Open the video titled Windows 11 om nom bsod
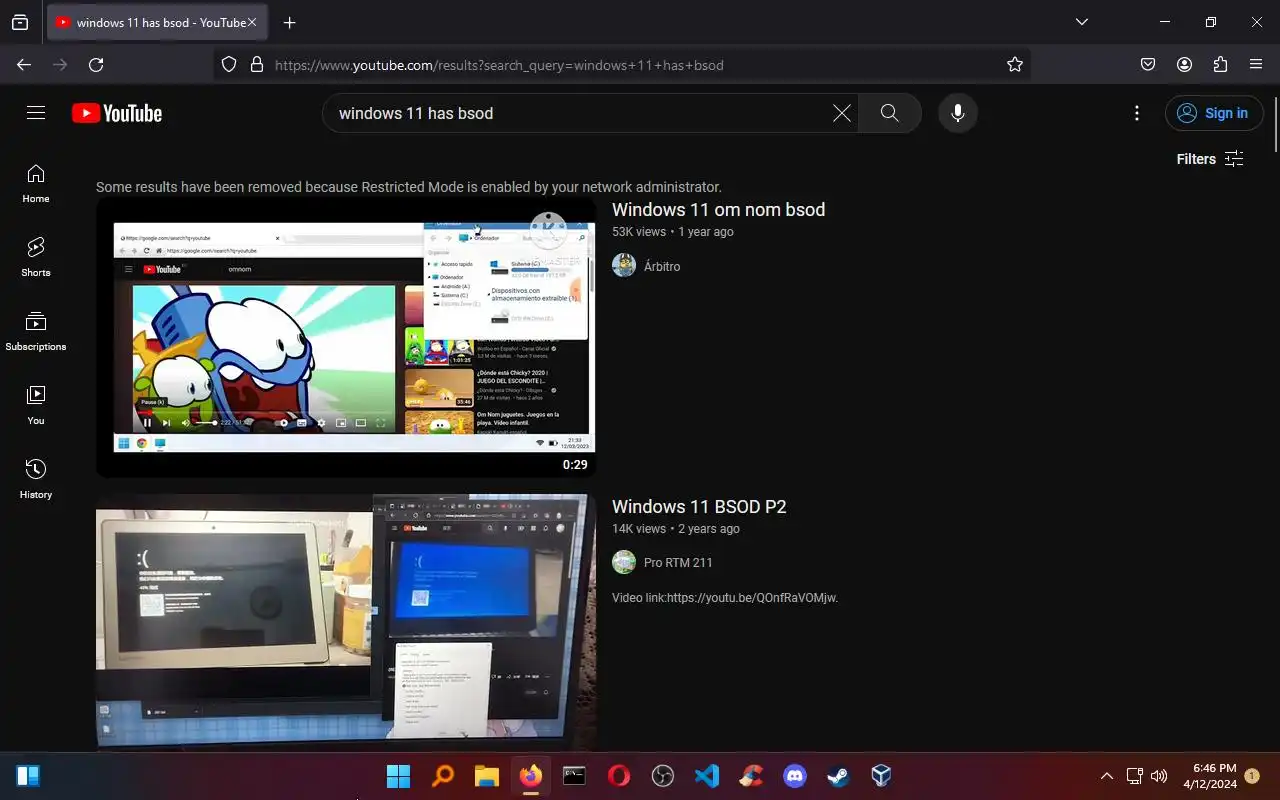The image size is (1280, 800). (x=718, y=209)
